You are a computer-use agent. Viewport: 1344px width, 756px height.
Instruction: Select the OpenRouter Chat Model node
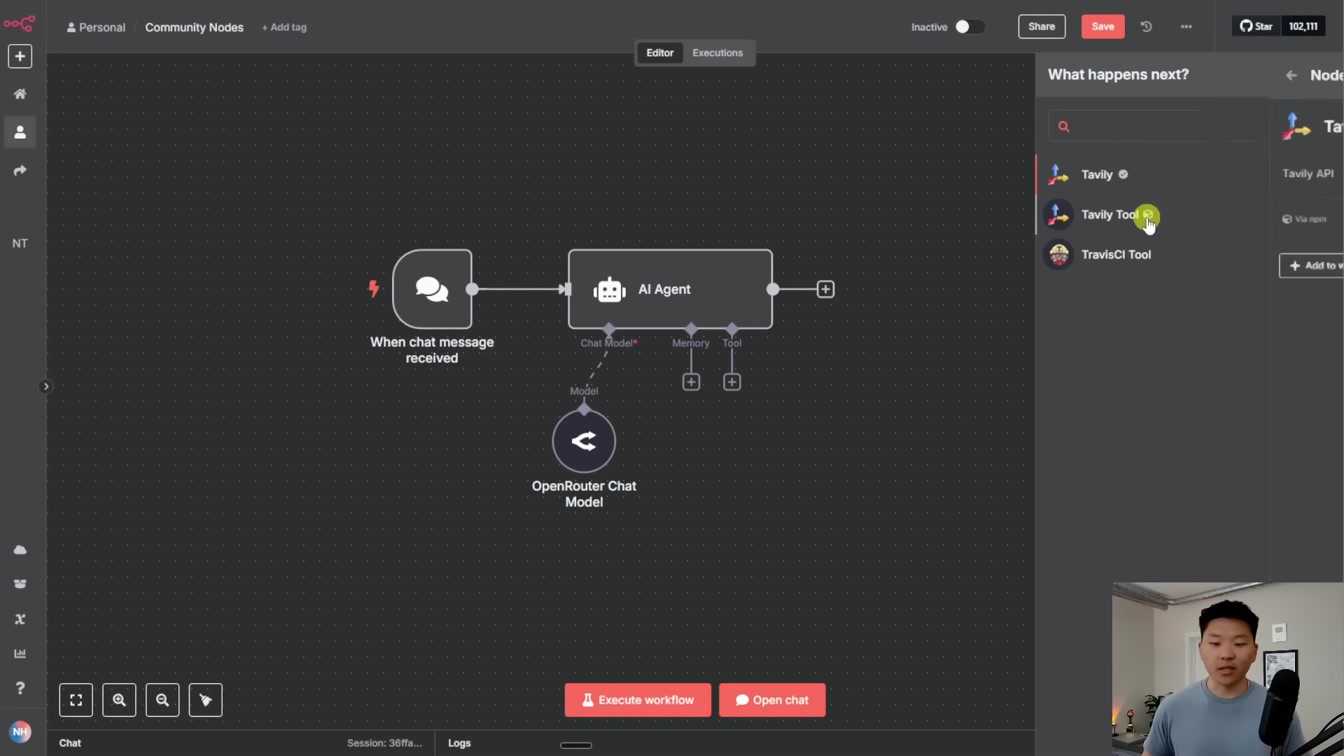584,441
